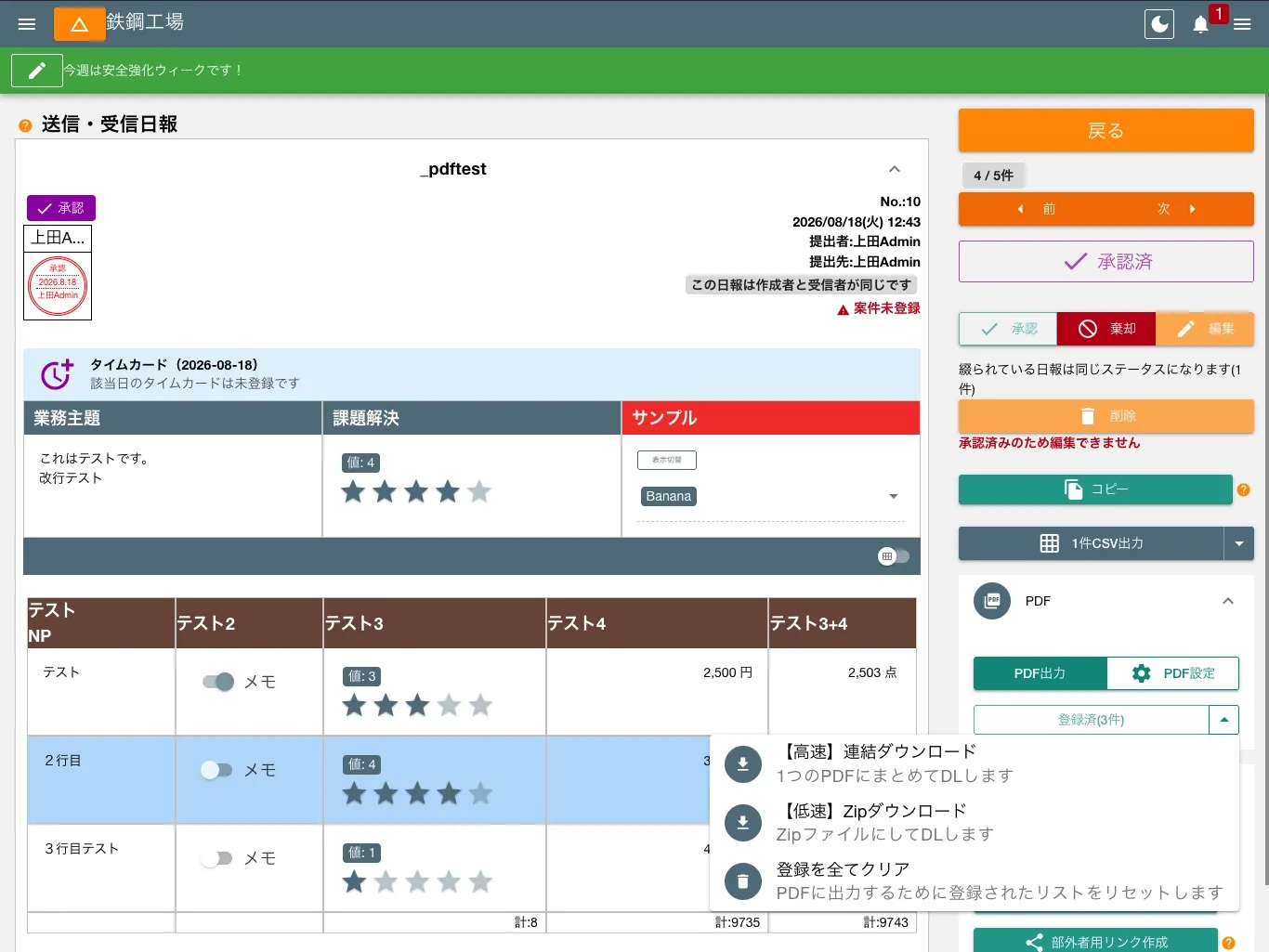Viewport: 1269px width, 952px height.
Task: Click the orange triangle logo
Action: pos(80,24)
